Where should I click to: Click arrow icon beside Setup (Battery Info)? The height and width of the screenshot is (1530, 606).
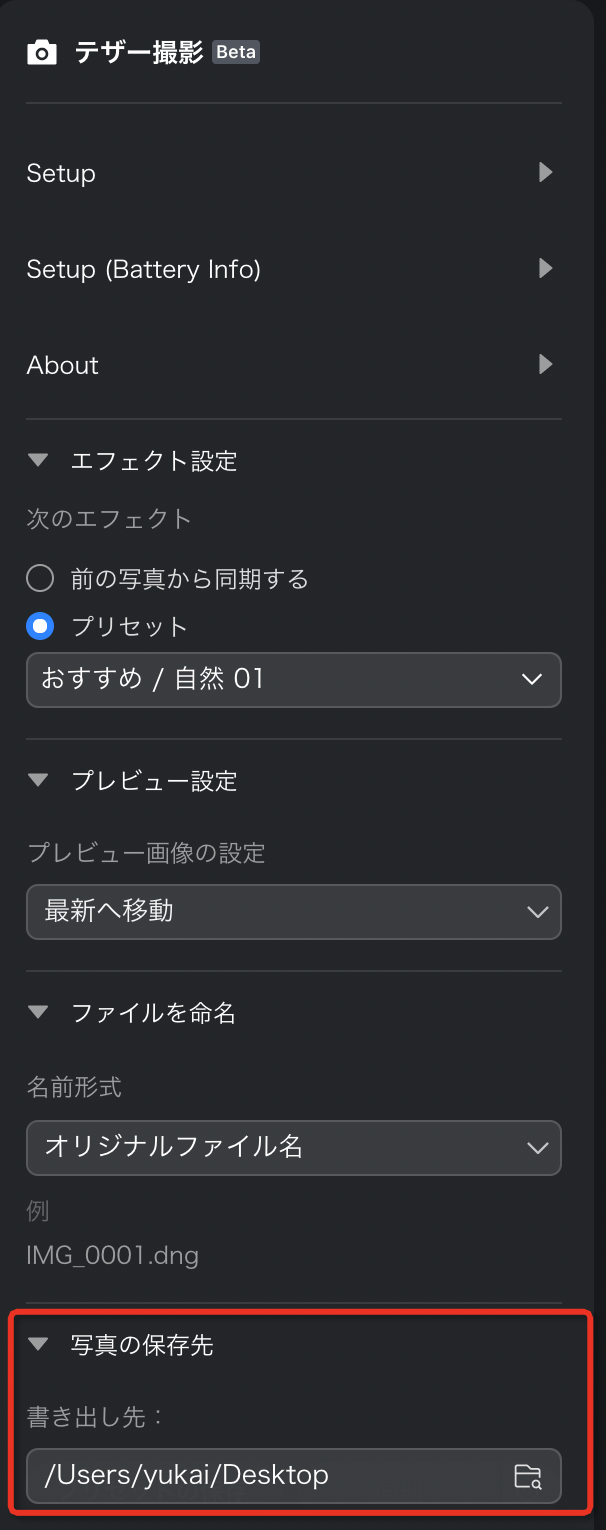tap(545, 268)
